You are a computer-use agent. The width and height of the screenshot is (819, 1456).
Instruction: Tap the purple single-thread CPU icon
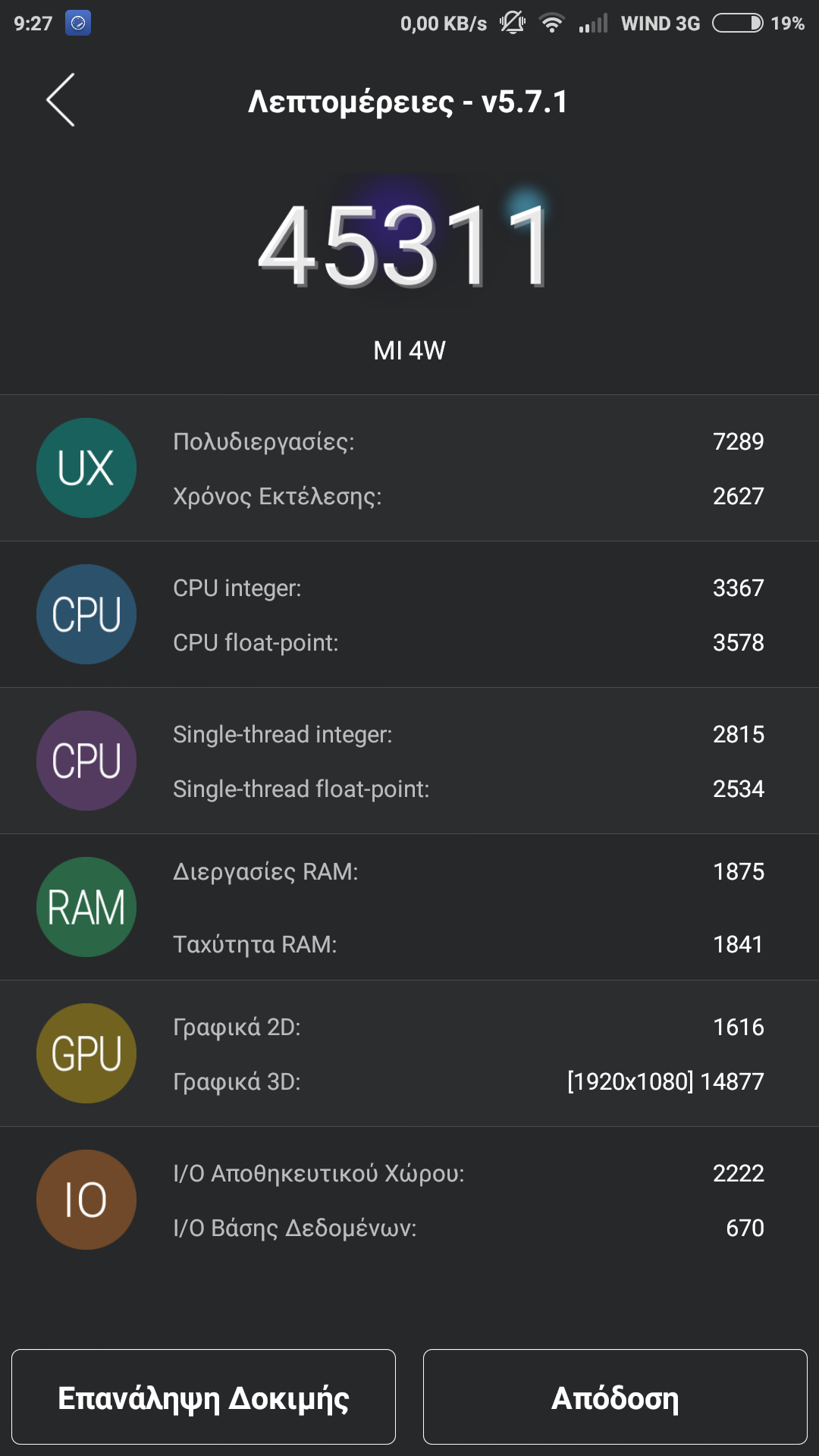click(86, 761)
